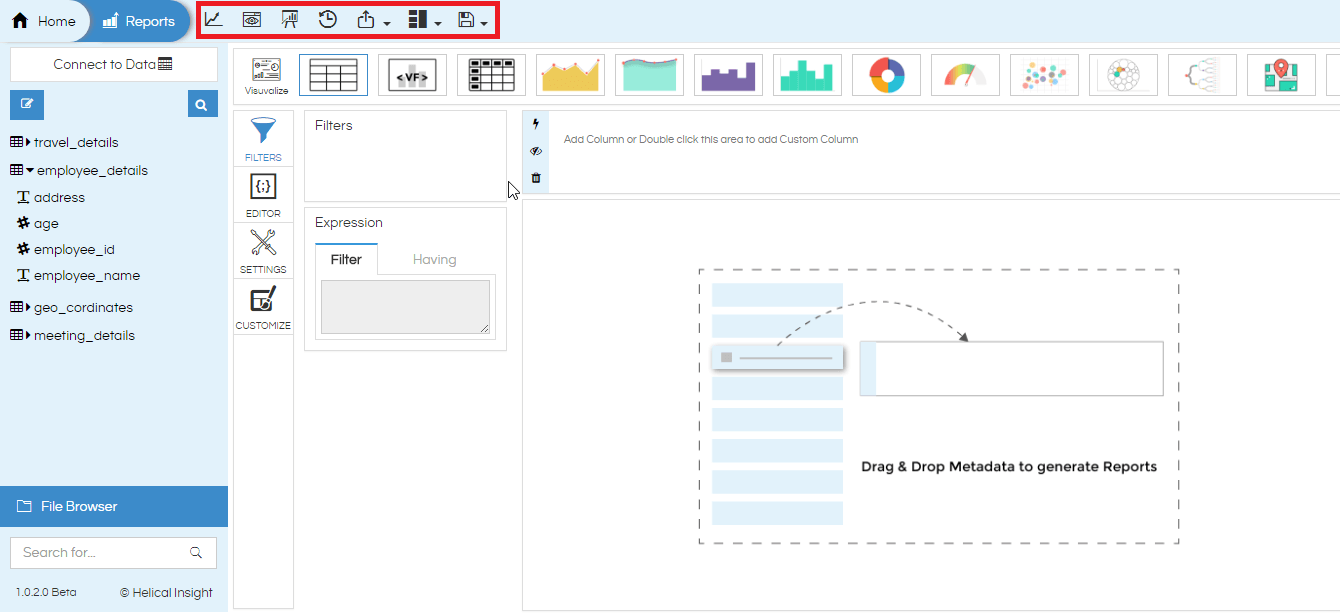The image size is (1340, 614).
Task: Select the VF custom visualization
Action: click(x=413, y=75)
